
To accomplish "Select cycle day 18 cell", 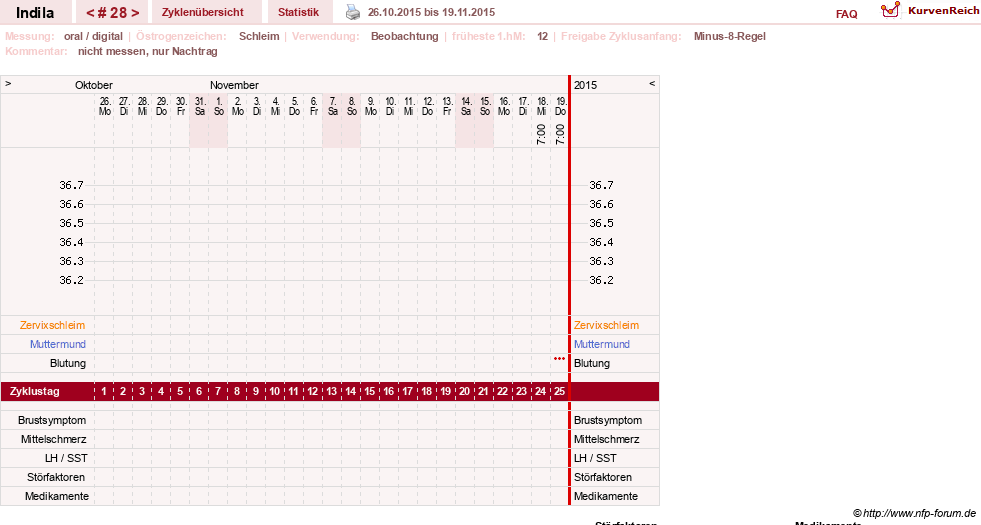I will click(426, 392).
